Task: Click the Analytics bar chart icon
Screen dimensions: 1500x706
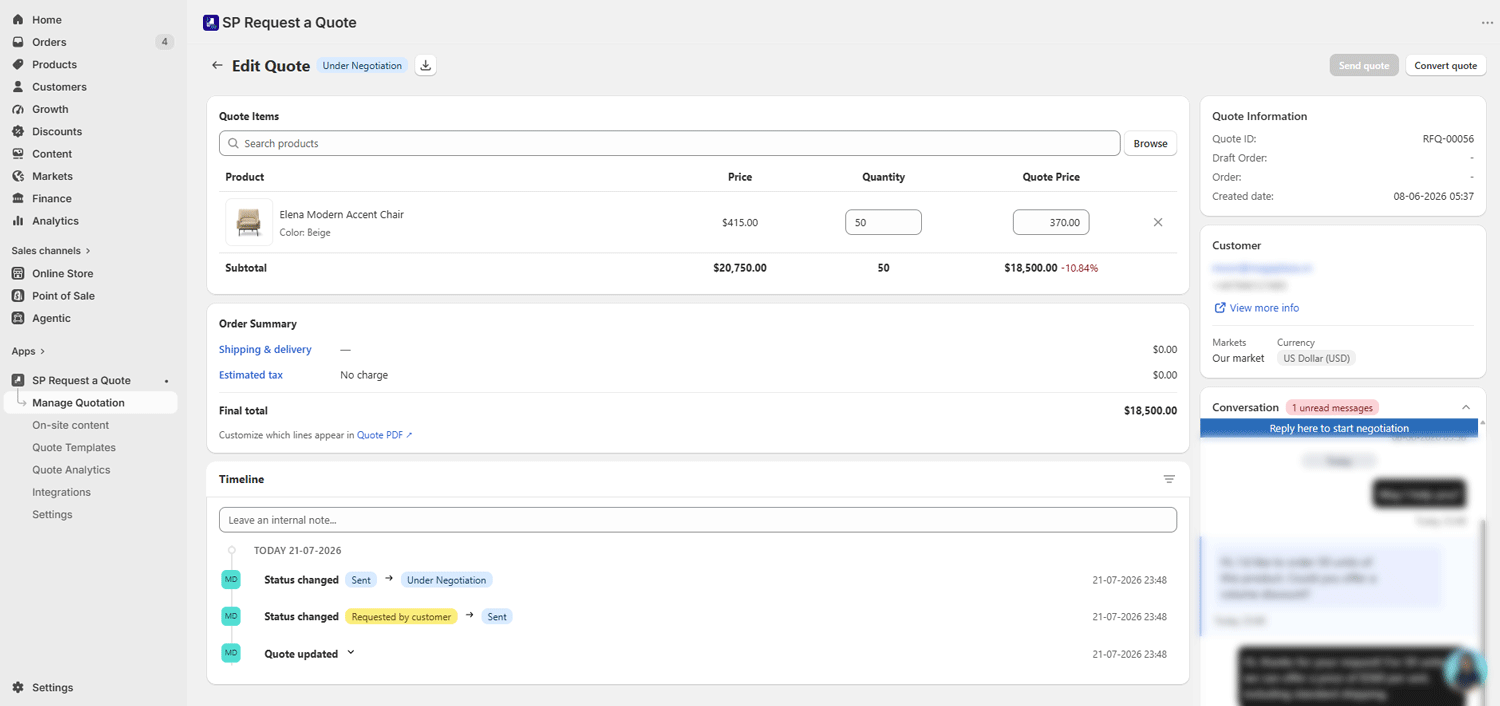Action: [x=18, y=221]
